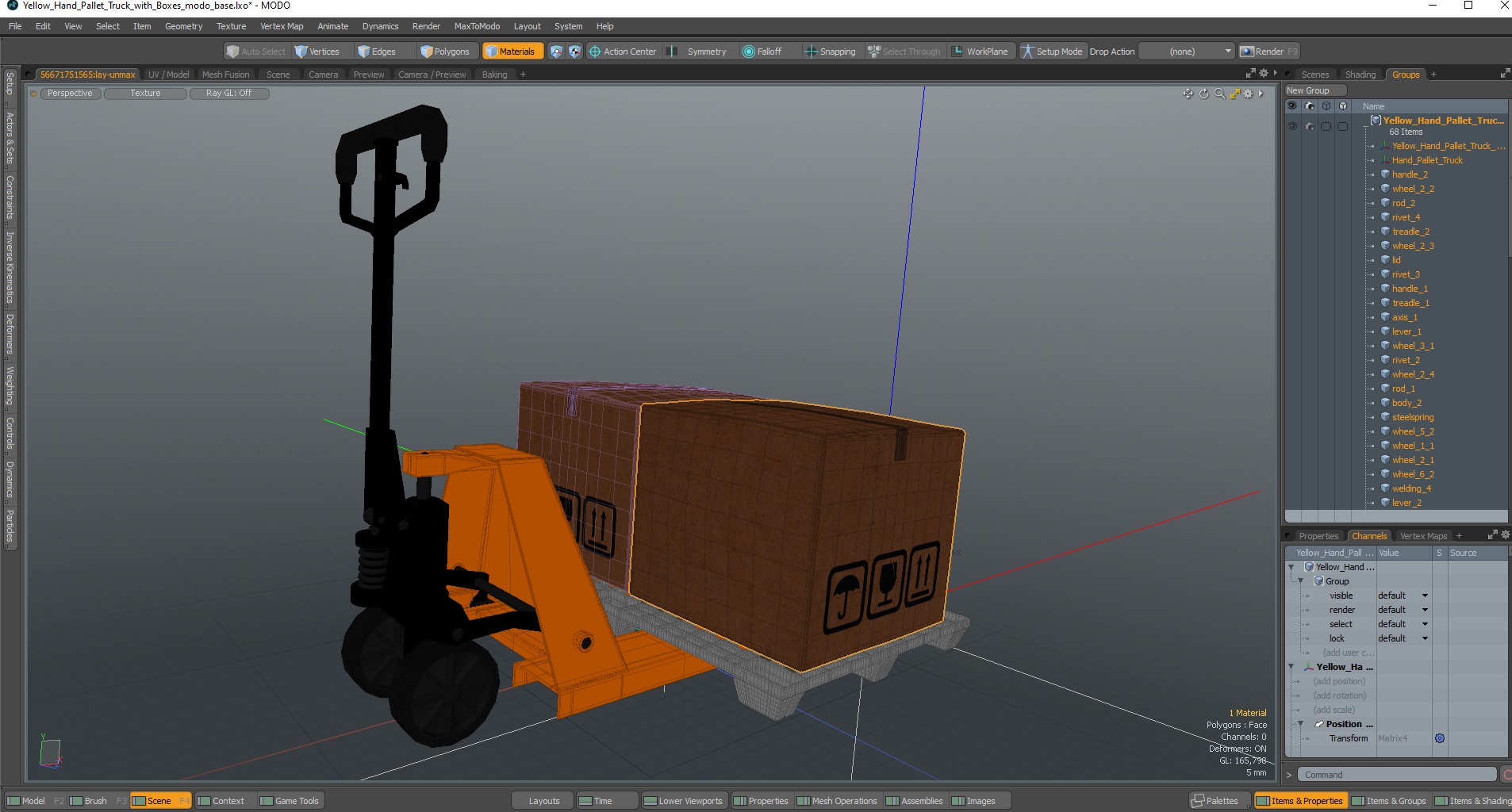
Task: Switch to the Camera / Preview tab
Action: 432,75
